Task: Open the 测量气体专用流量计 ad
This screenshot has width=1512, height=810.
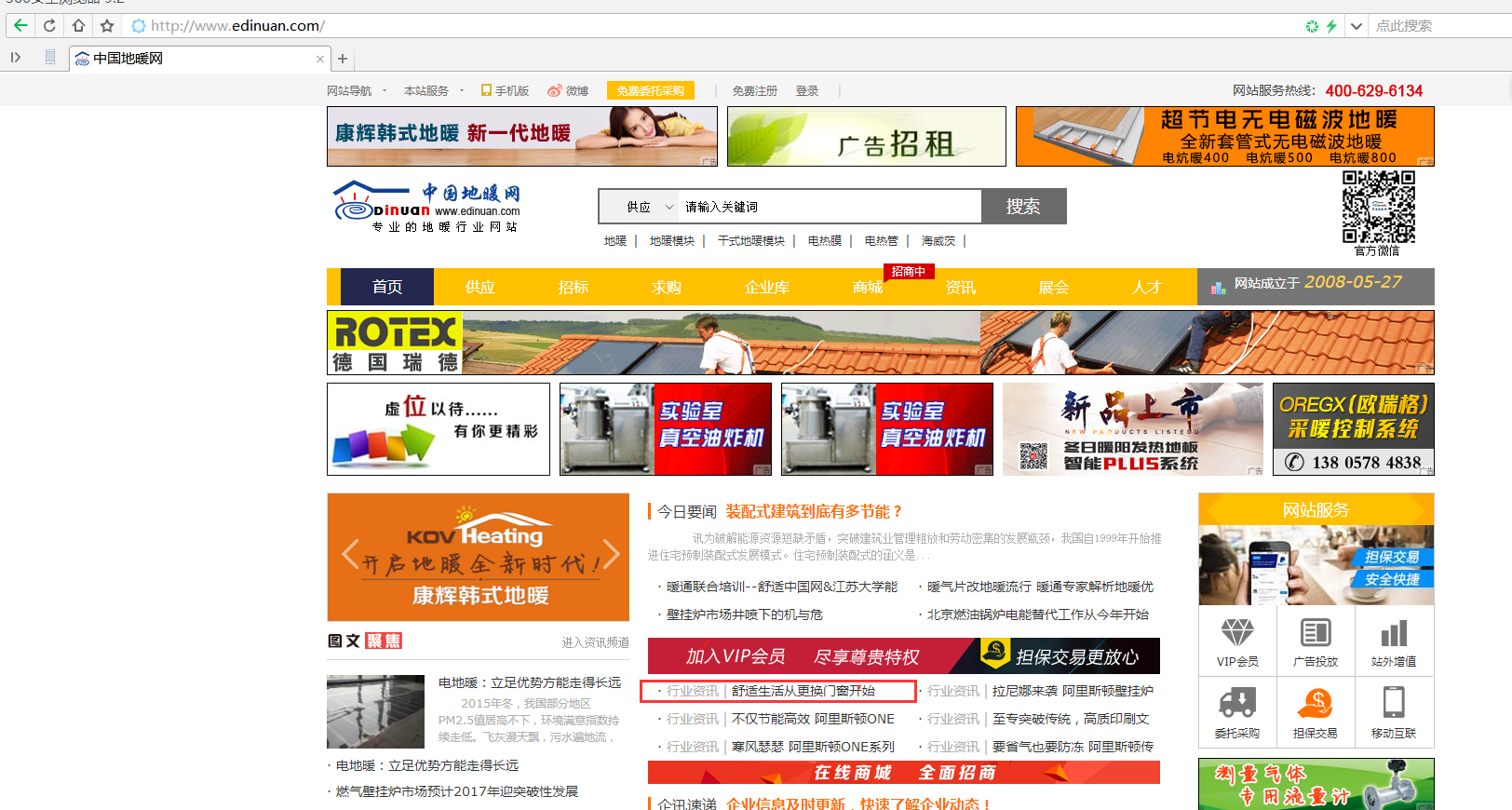Action: click(1316, 784)
